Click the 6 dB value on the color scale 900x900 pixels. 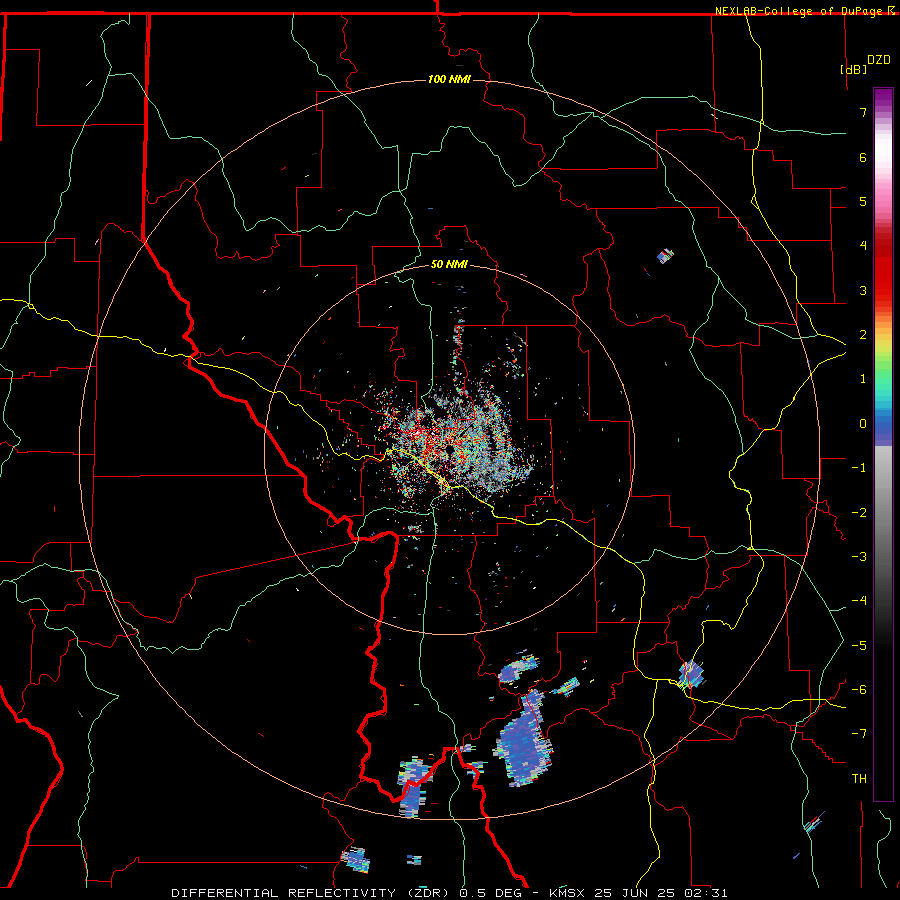pos(863,157)
